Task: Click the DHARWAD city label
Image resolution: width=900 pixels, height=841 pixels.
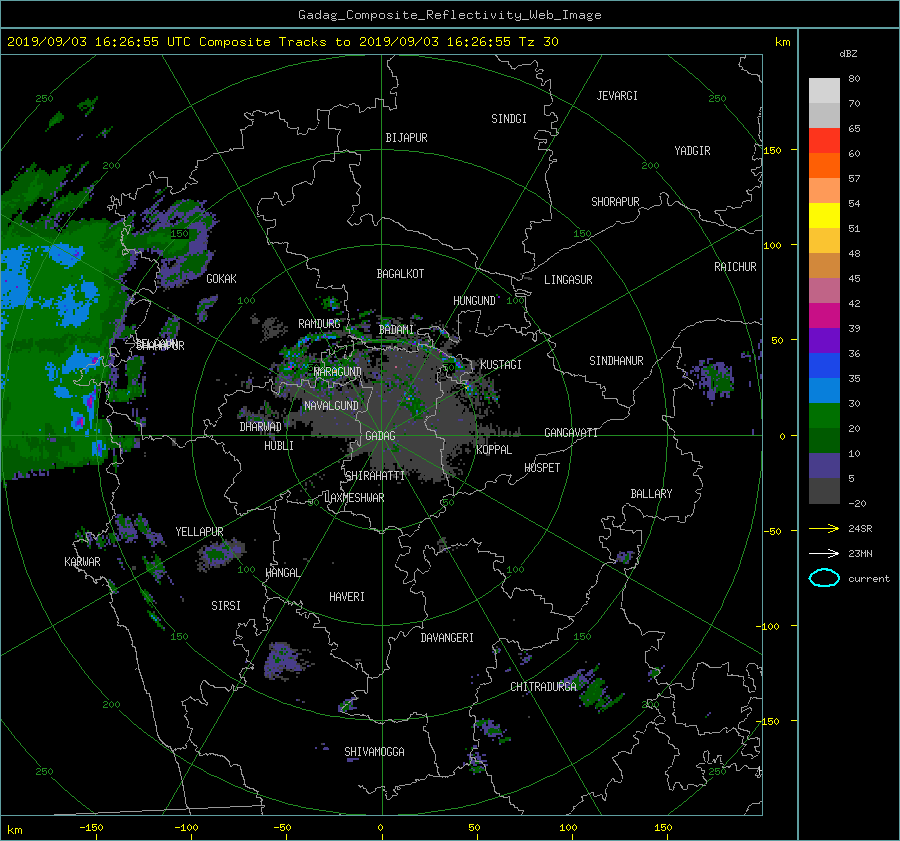Action: 260,427
